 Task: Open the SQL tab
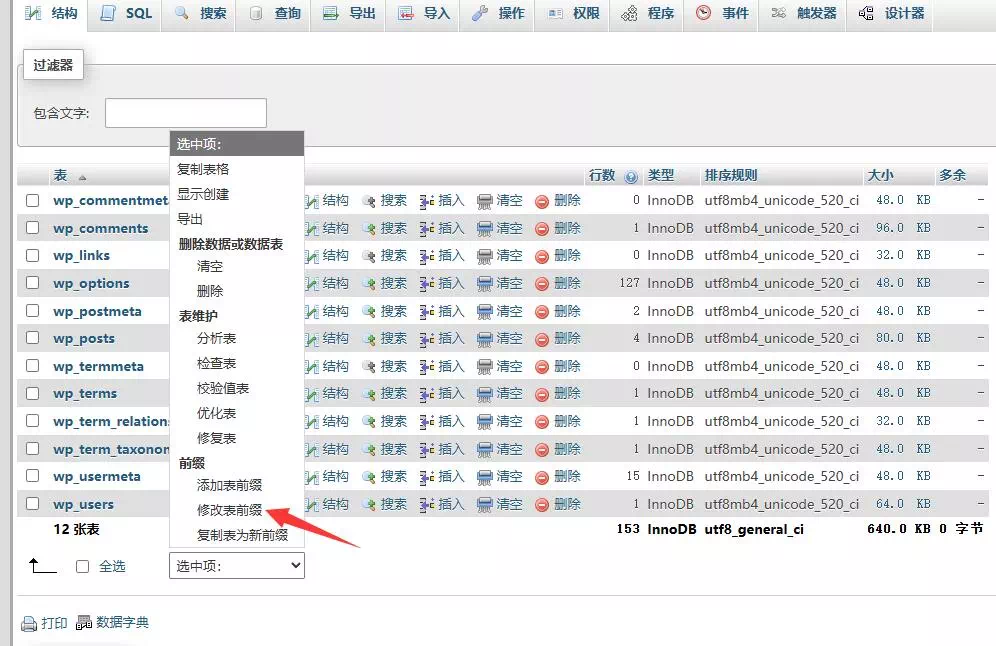point(125,13)
